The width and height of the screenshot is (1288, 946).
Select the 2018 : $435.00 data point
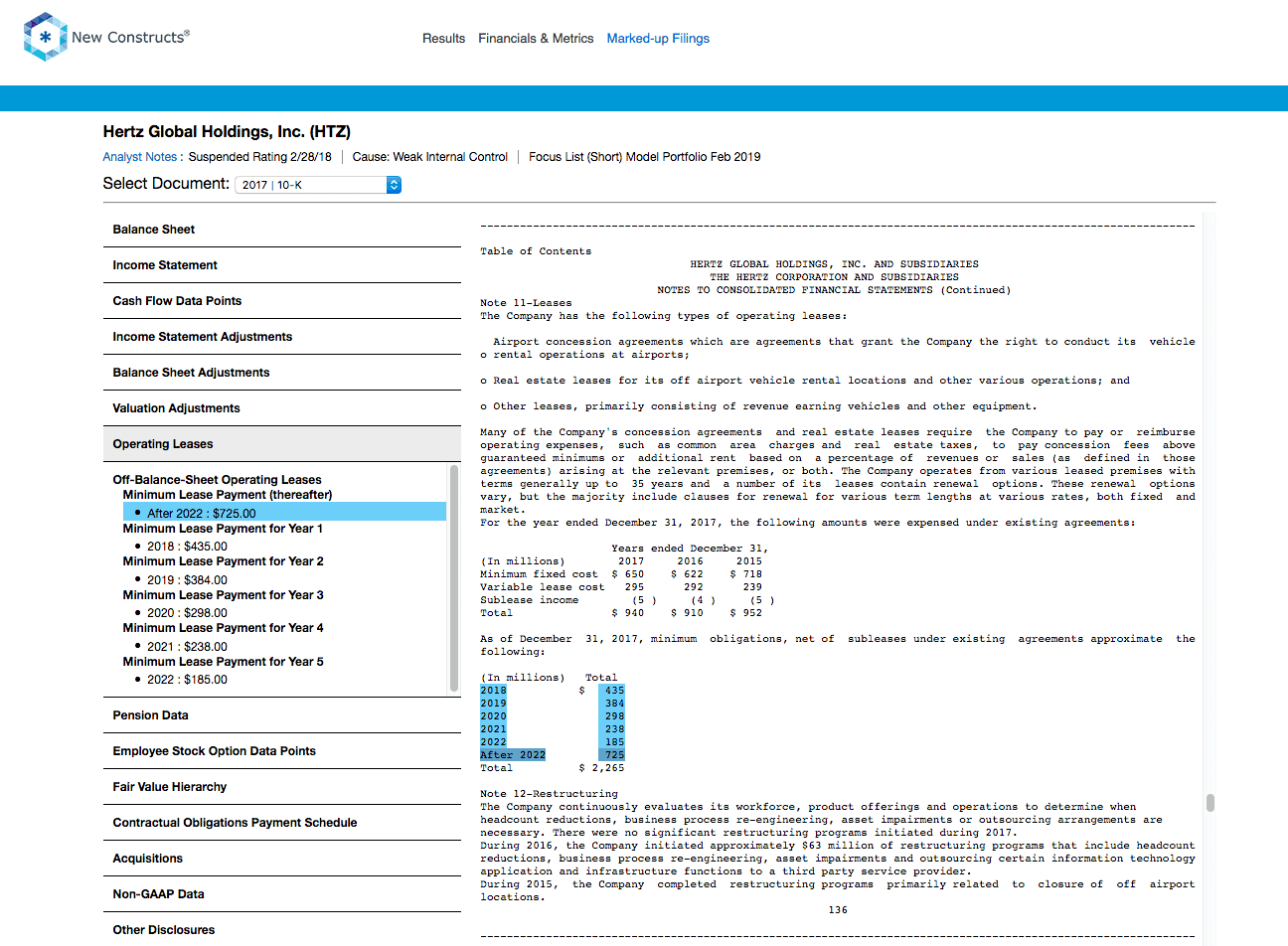[187, 547]
